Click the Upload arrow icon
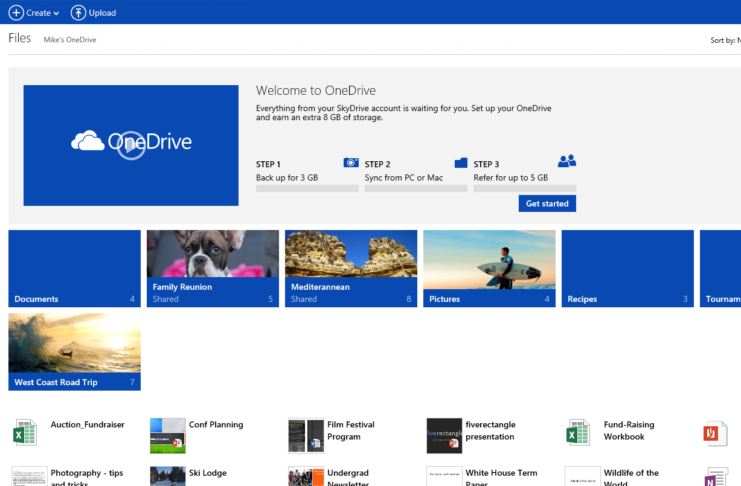 coord(79,13)
